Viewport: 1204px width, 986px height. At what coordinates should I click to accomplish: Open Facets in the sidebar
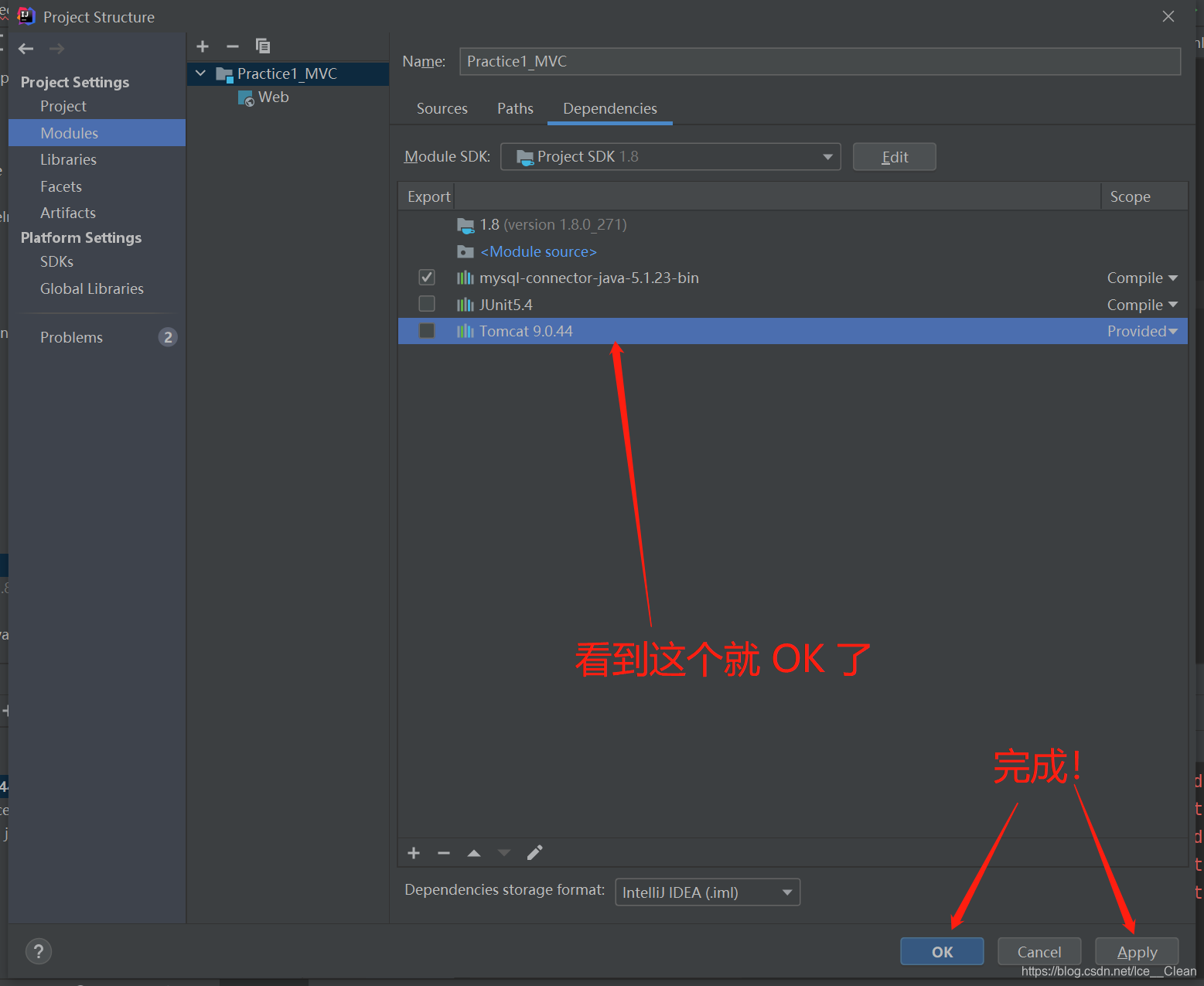pos(61,186)
